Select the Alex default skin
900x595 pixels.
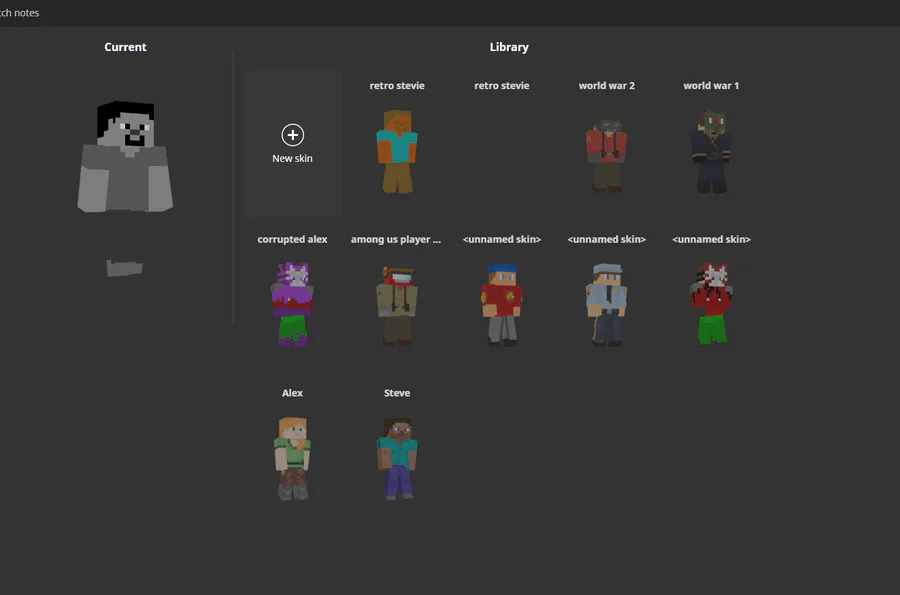point(292,458)
